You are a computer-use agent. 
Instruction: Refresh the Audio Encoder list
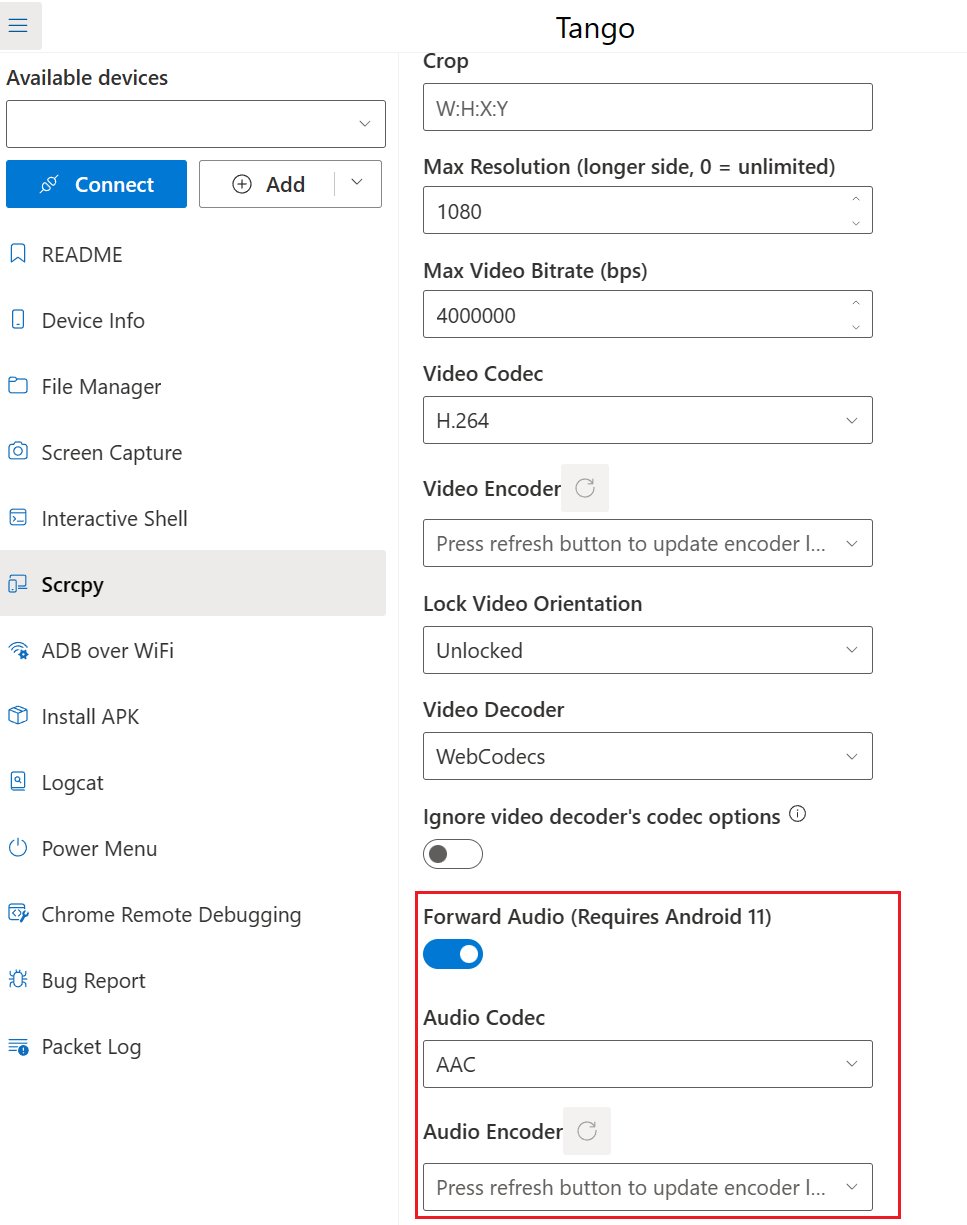pyautogui.click(x=587, y=1131)
